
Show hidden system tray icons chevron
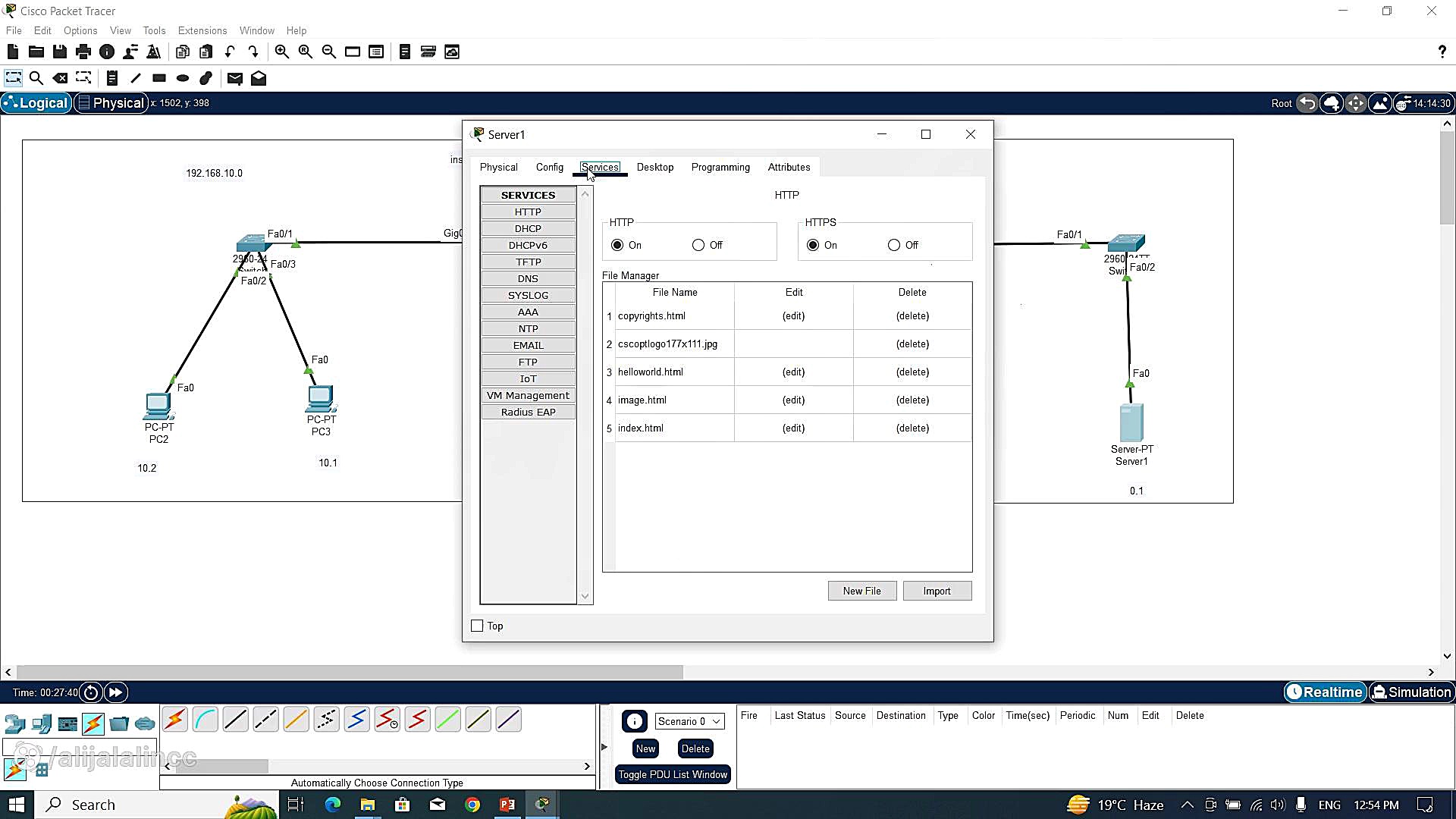1188,805
